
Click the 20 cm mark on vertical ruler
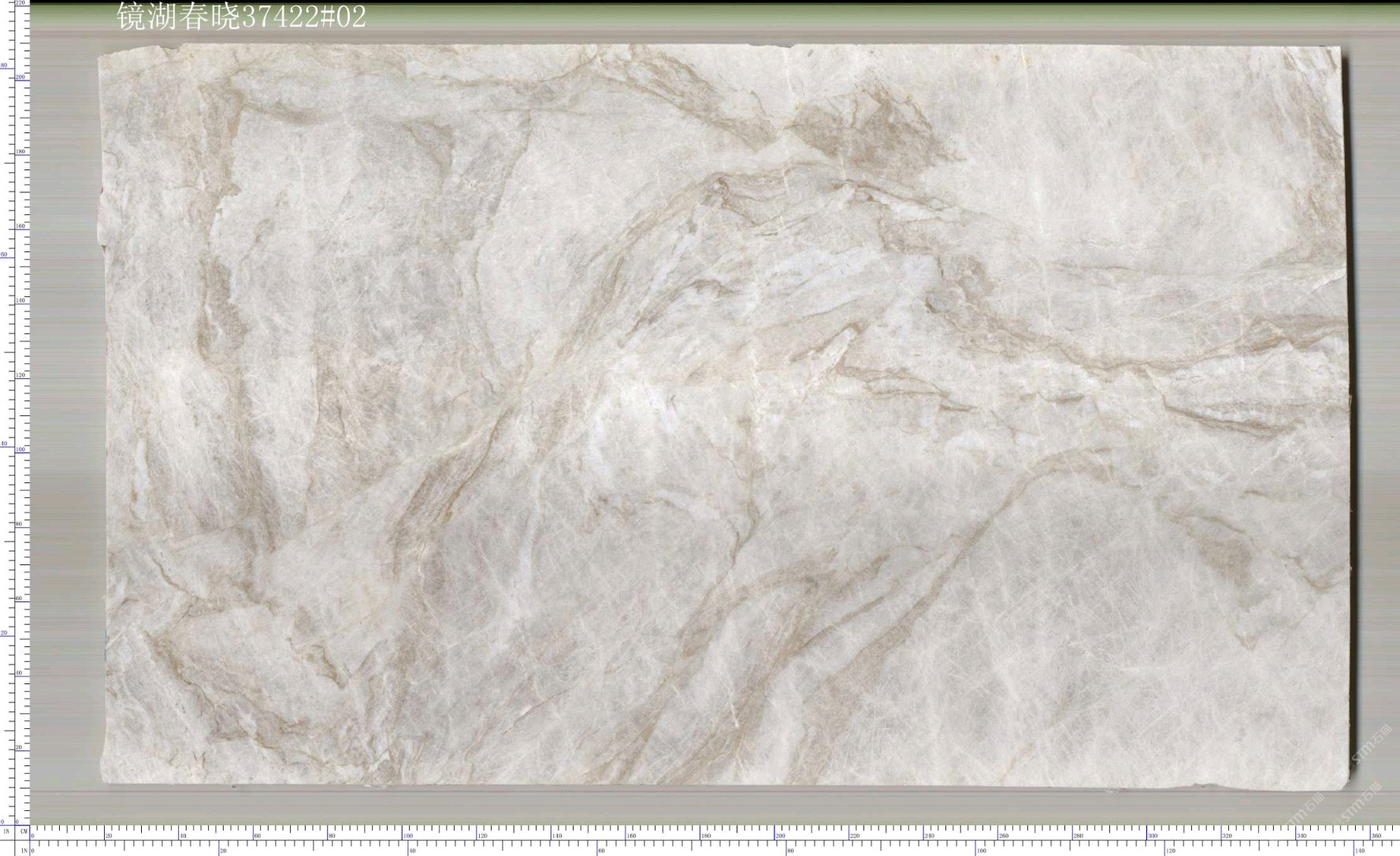[20, 747]
